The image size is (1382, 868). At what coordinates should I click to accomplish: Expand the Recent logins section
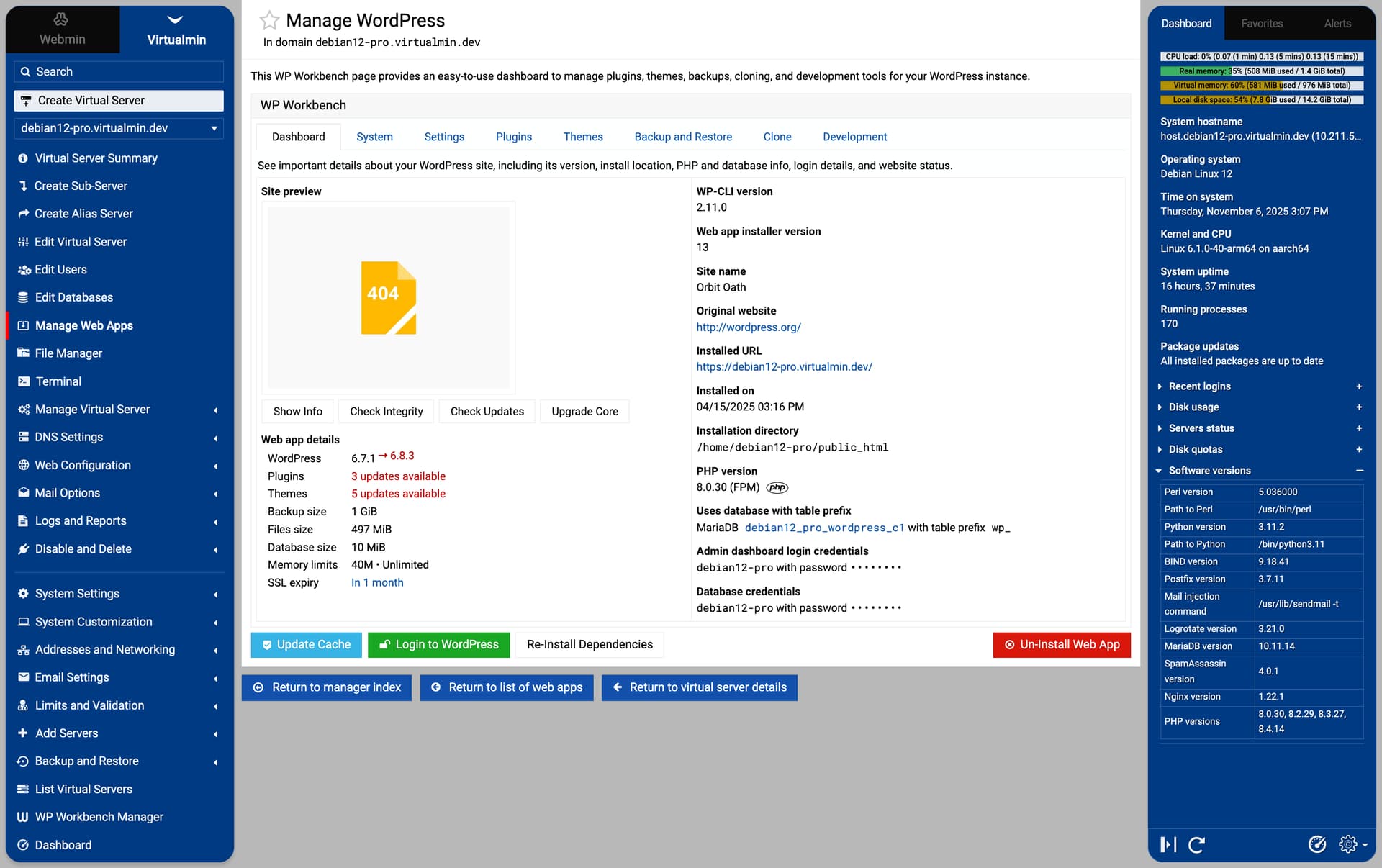1199,386
